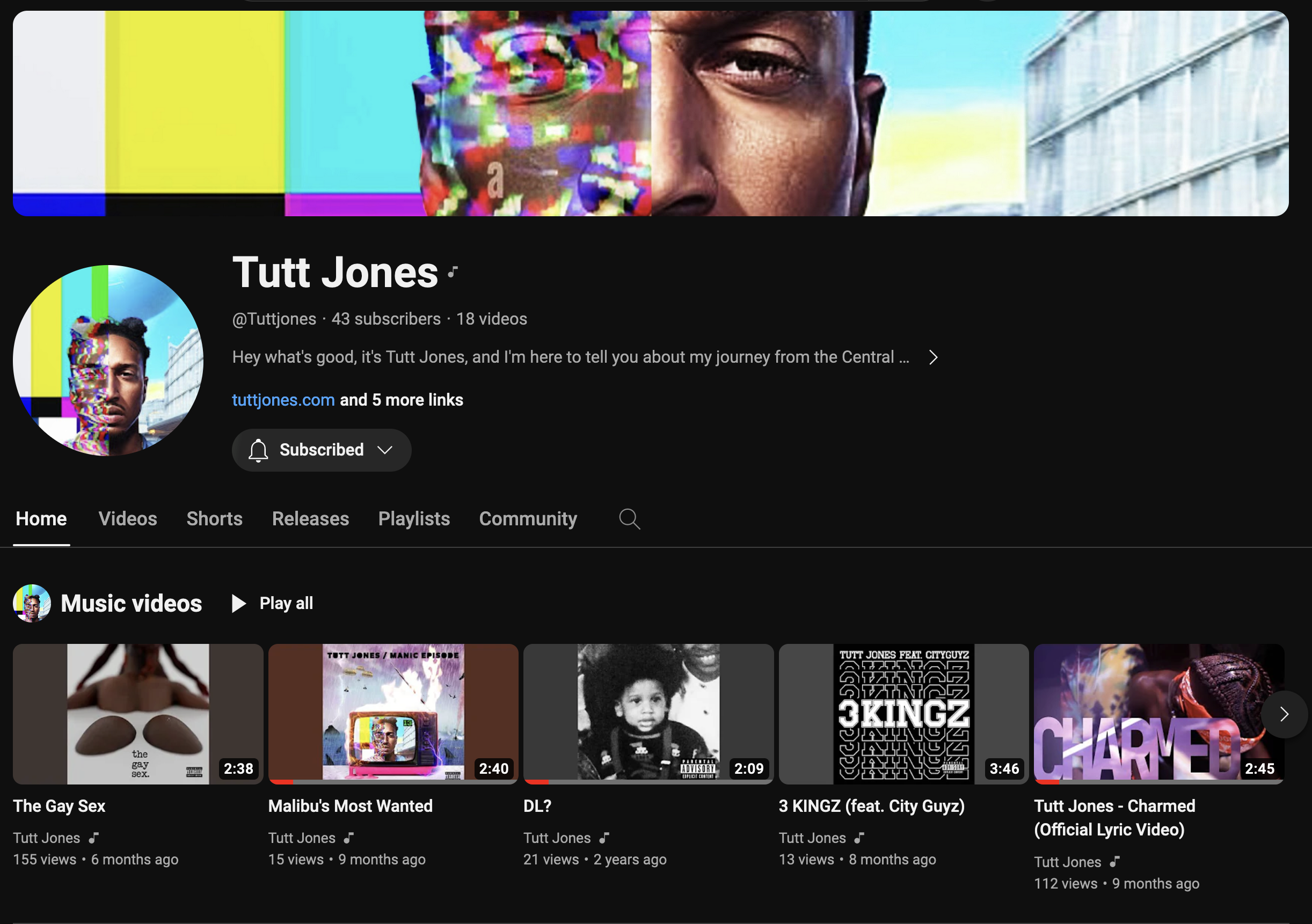Switch to the Videos tab
Image resolution: width=1312 pixels, height=924 pixels.
(127, 519)
